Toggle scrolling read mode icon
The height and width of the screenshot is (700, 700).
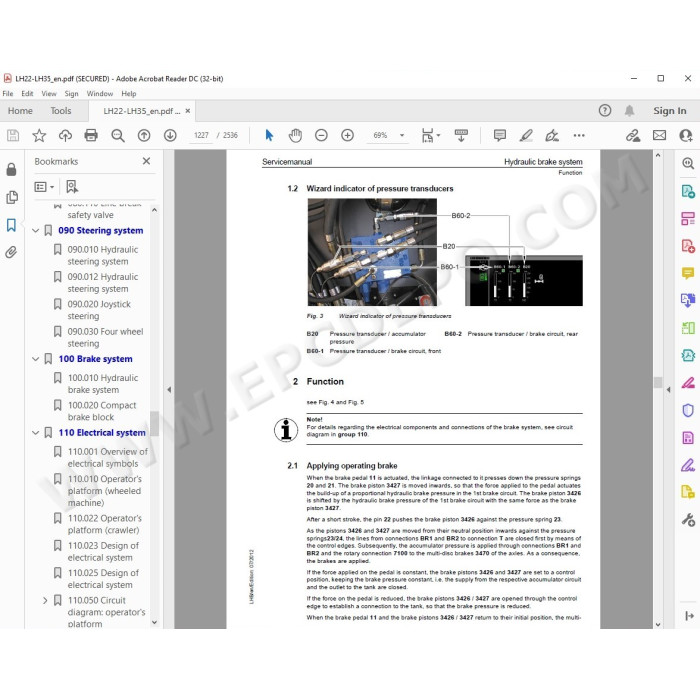pos(461,135)
